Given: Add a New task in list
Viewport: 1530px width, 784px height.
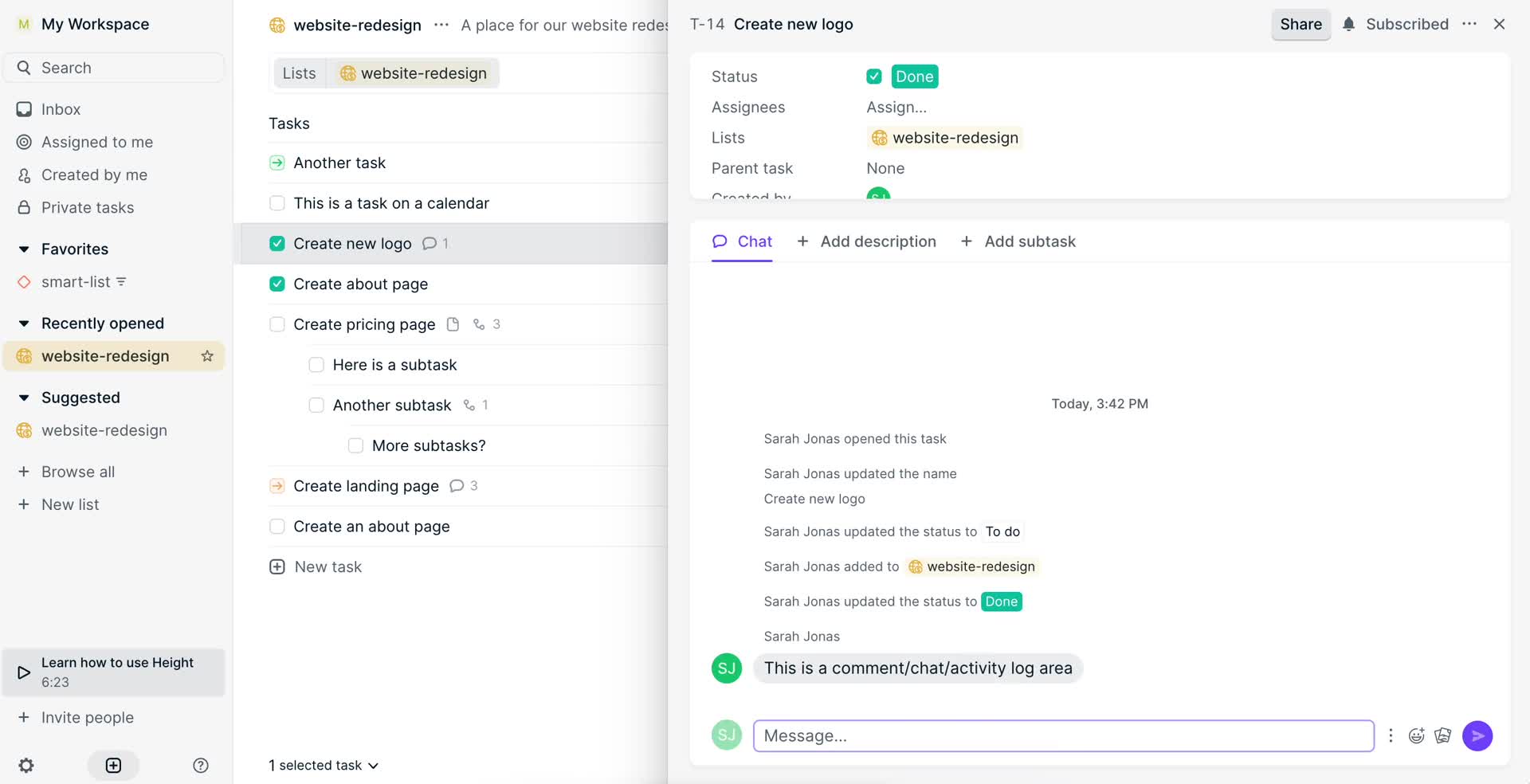Looking at the screenshot, I should [x=316, y=566].
